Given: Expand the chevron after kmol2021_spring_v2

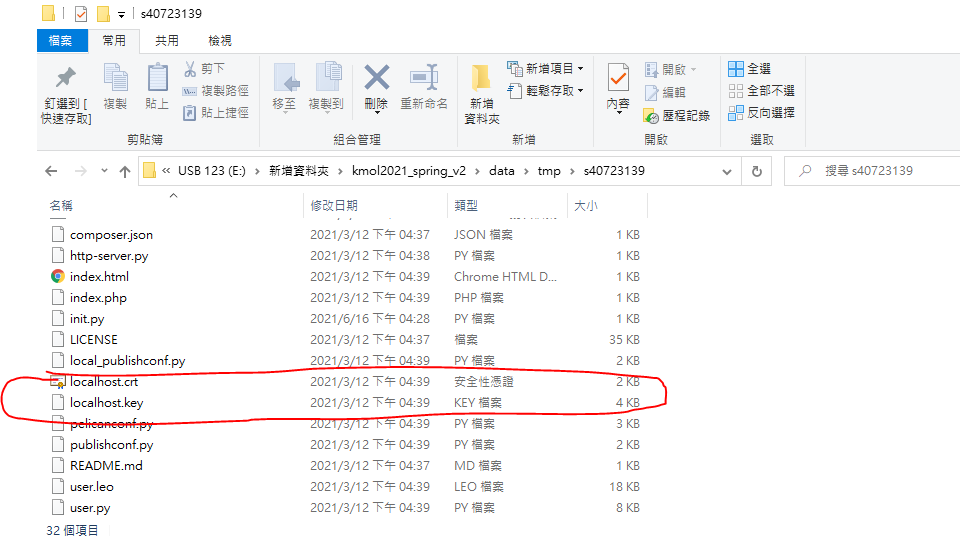Looking at the screenshot, I should [x=477, y=171].
